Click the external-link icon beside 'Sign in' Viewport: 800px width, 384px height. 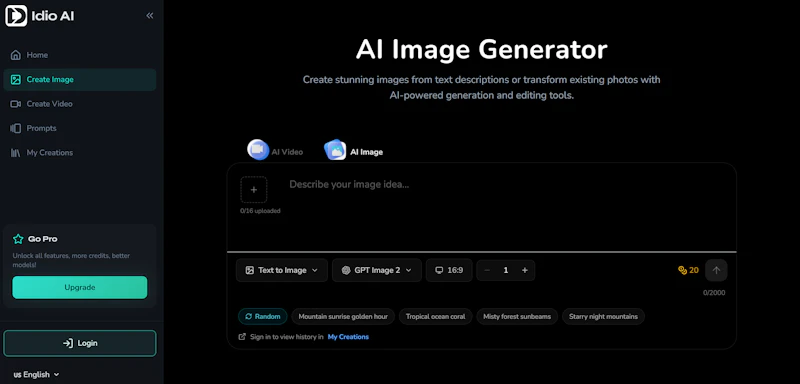242,337
